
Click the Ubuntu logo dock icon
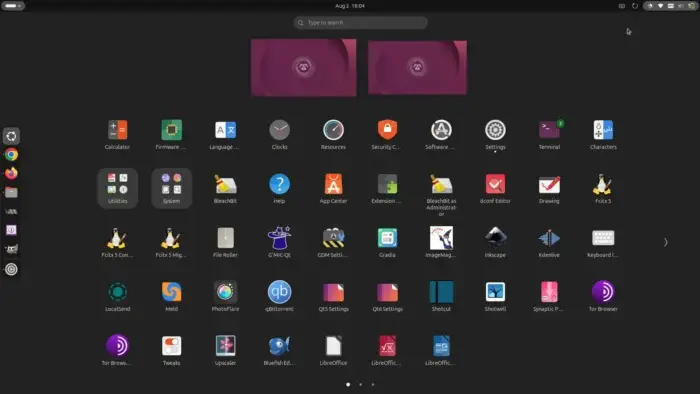click(x=11, y=136)
